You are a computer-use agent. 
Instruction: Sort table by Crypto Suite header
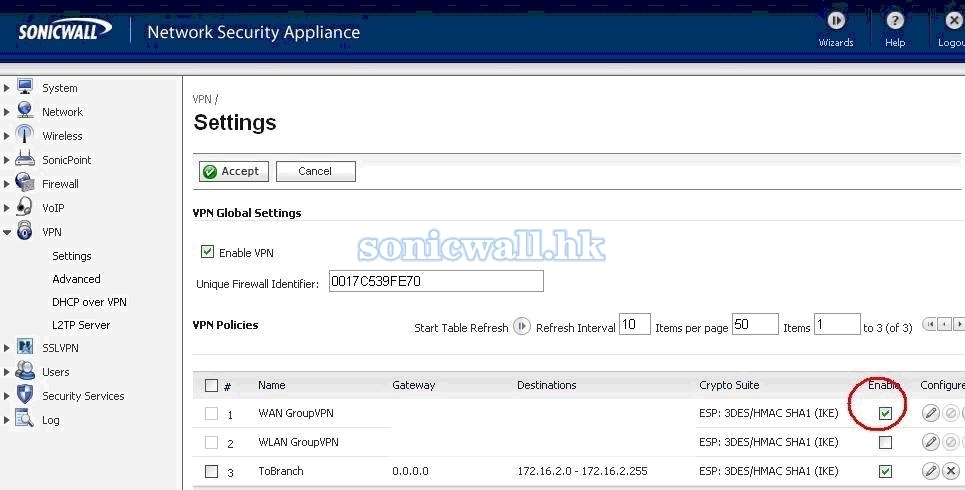tap(729, 385)
